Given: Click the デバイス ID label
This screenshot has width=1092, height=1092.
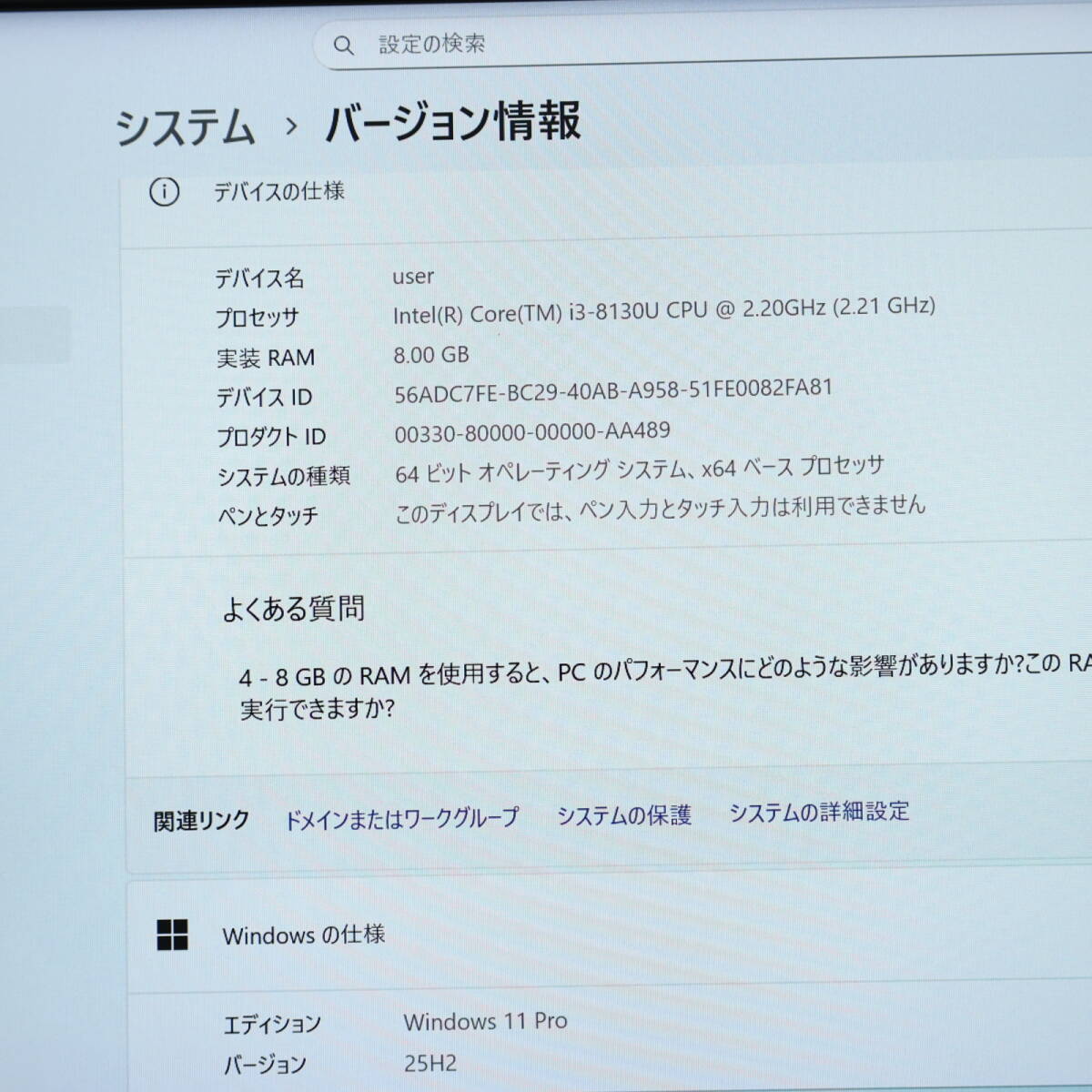Looking at the screenshot, I should coord(265,398).
